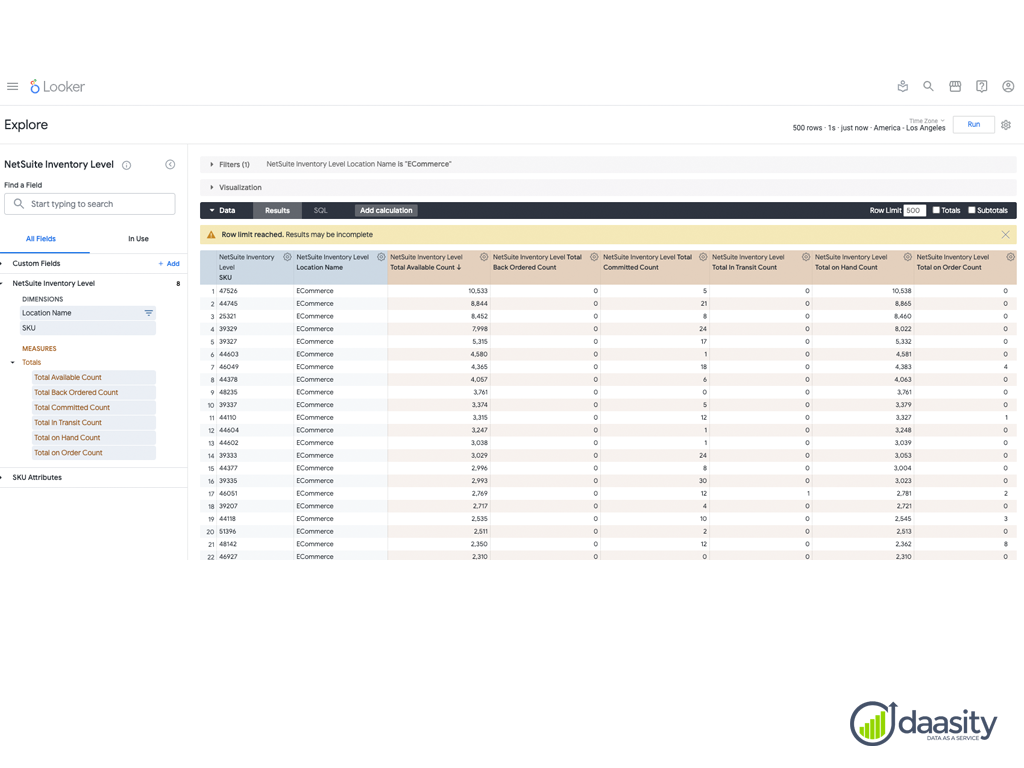
Task: Open the search magnifier in top bar
Action: click(928, 86)
